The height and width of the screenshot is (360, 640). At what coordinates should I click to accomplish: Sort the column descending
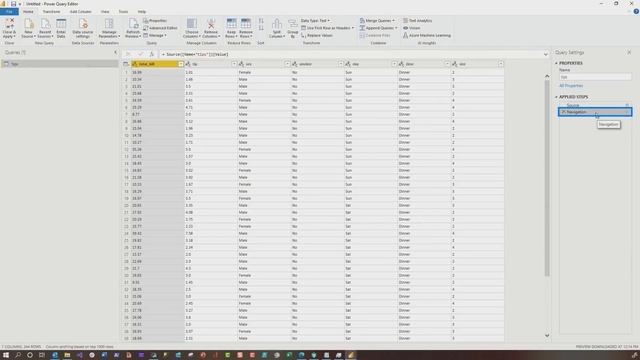pyautogui.click(x=261, y=28)
